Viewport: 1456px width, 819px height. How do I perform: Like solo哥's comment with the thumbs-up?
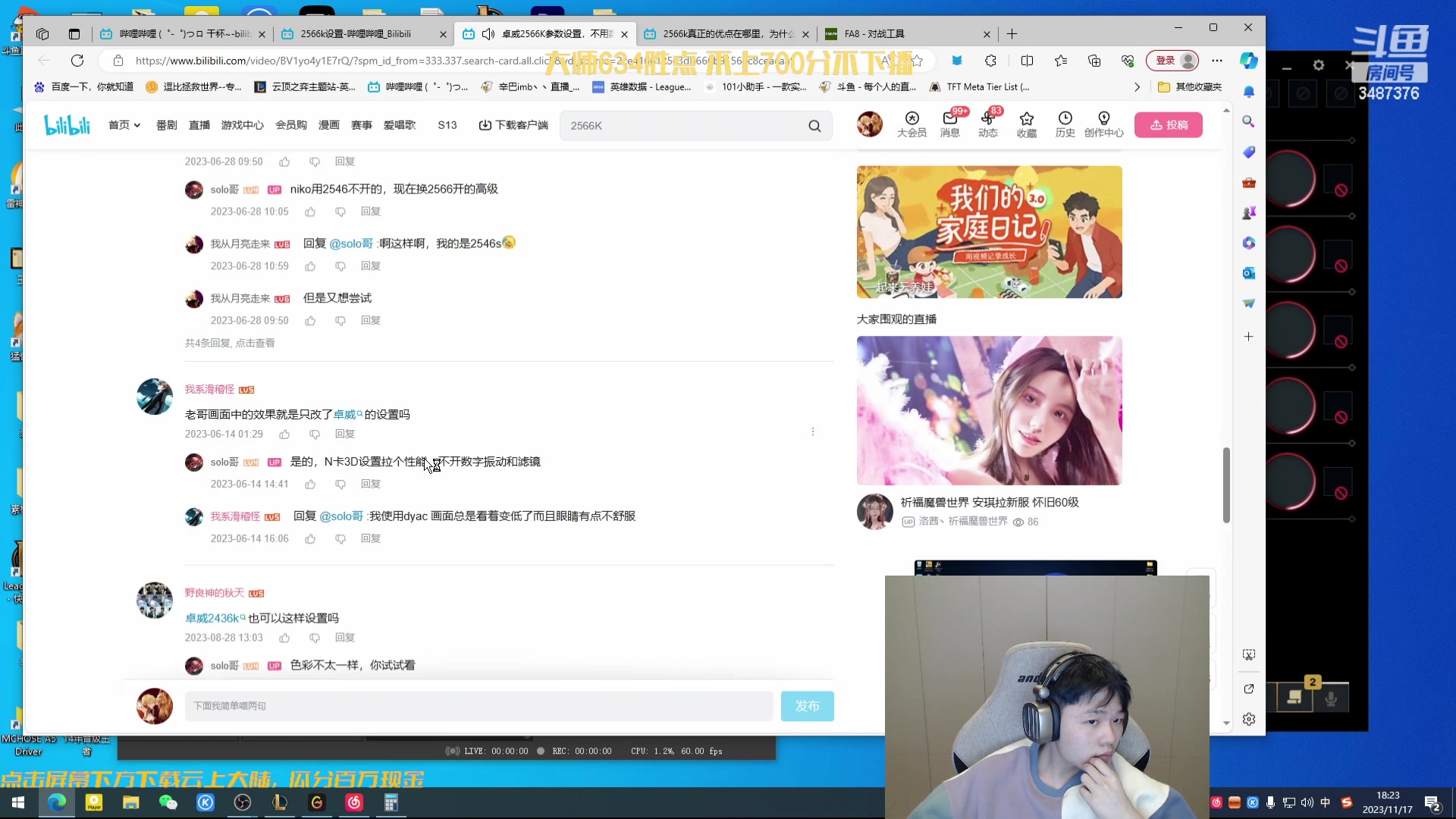pos(309,484)
